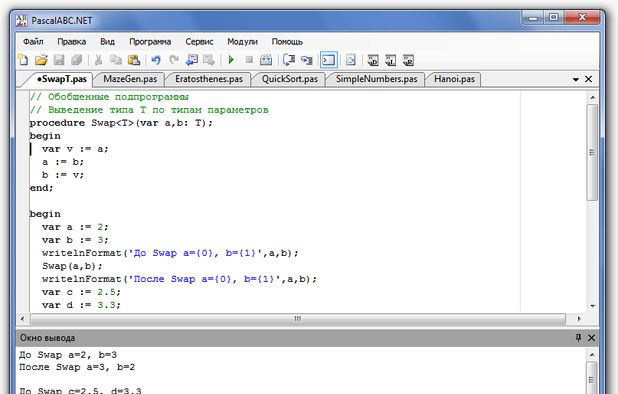This screenshot has height=394, width=618.
Task: Click the Step into debug icon
Action: (289, 60)
